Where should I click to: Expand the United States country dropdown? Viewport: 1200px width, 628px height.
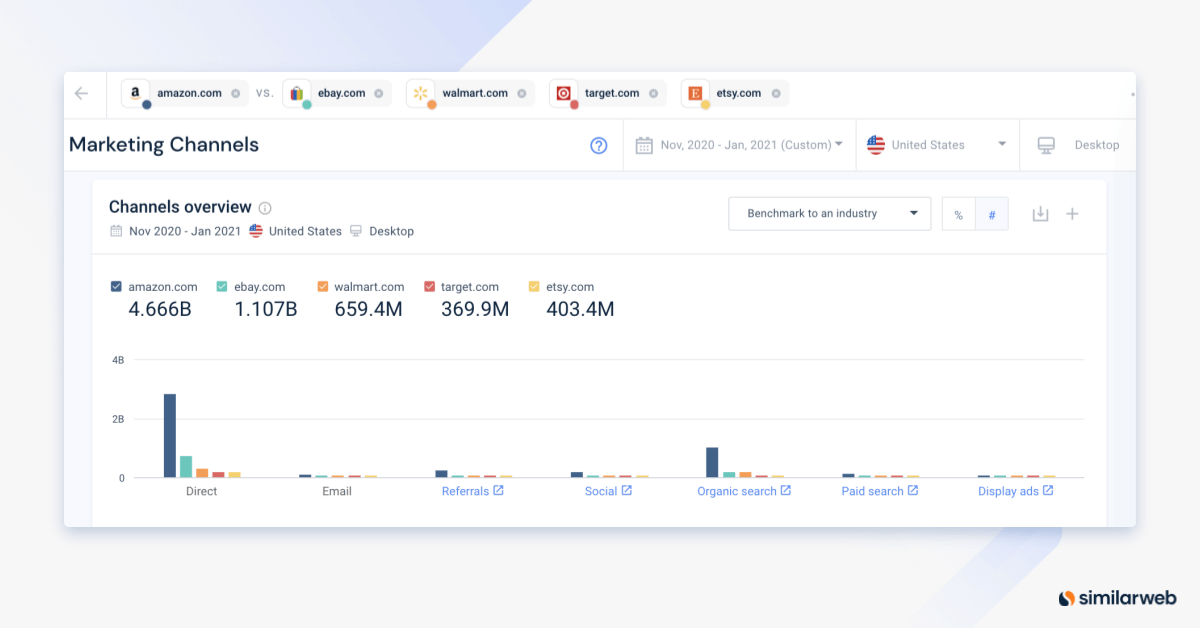[1002, 144]
